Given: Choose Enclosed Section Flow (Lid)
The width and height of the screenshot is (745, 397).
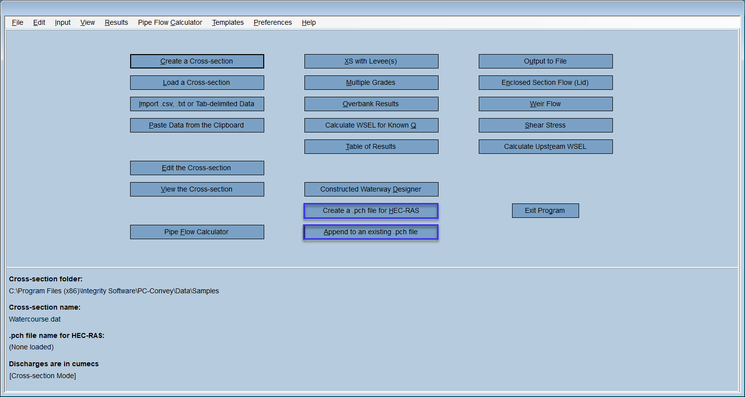Looking at the screenshot, I should [x=545, y=83].
